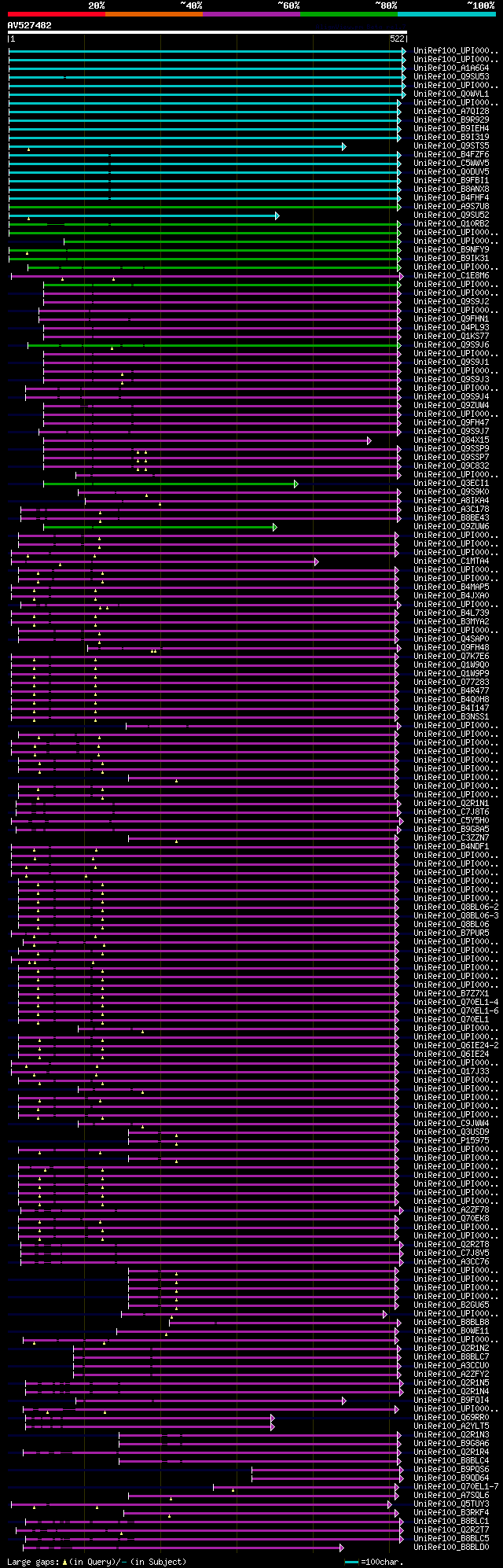The height and width of the screenshot is (1568, 503).
Task: Select the UniRef100_C1E8M6 label
Action: pyautogui.click(x=451, y=275)
